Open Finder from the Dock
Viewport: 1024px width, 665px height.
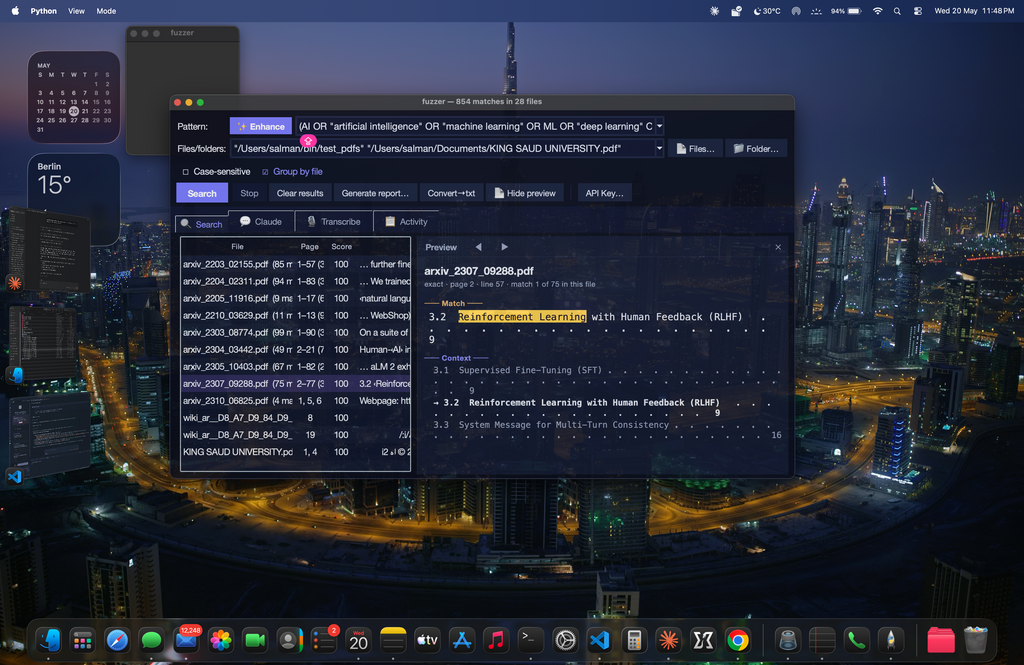pos(49,640)
